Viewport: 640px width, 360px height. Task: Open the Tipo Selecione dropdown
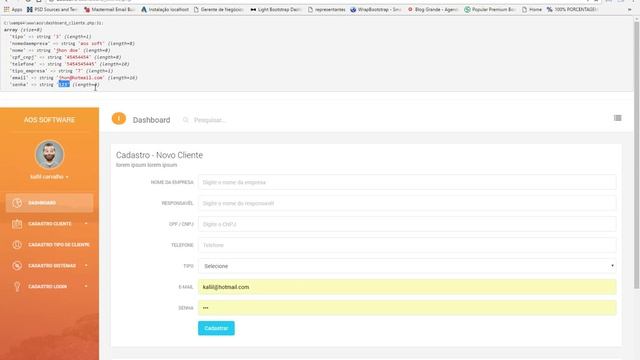407,266
